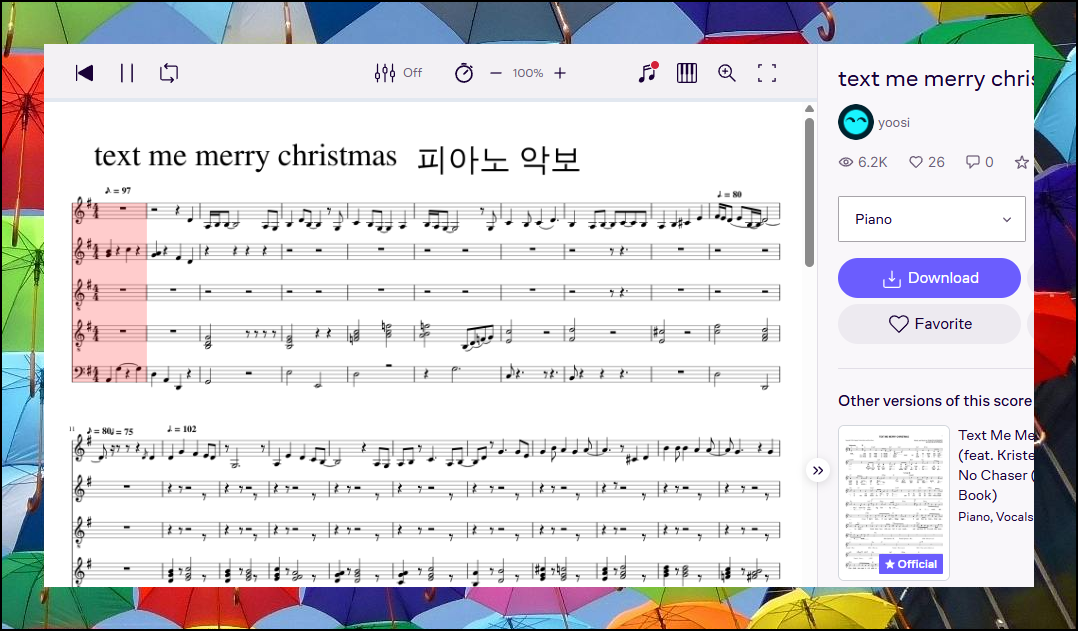Add the score to Favorite

(x=930, y=324)
